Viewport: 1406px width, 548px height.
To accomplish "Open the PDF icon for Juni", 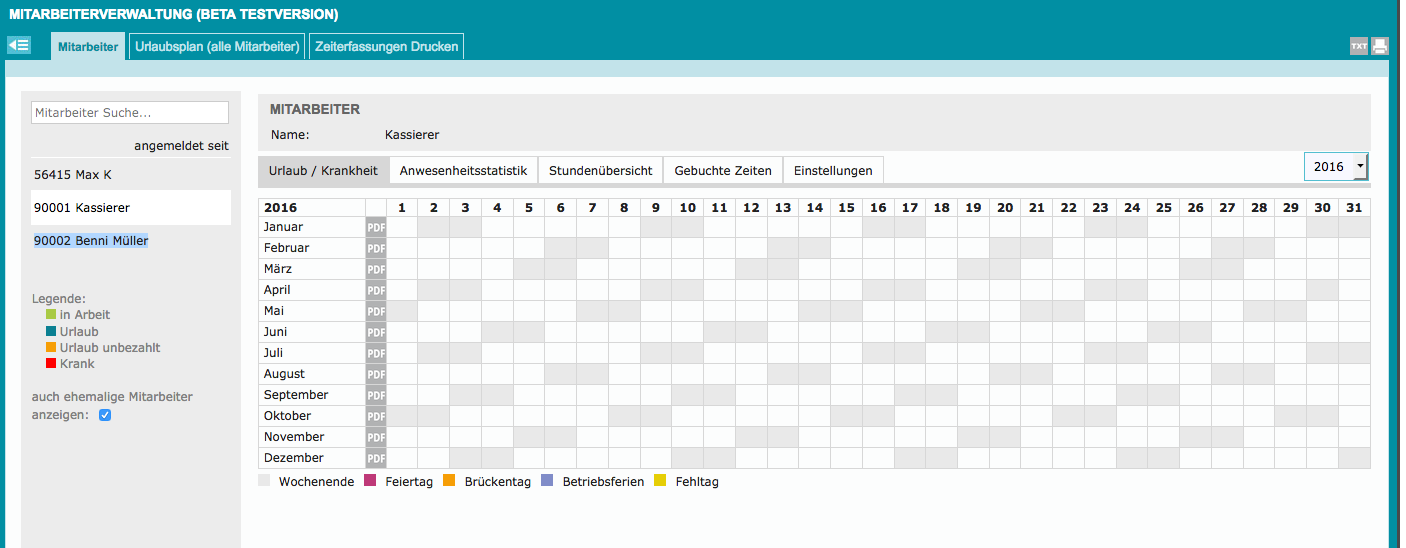I will point(376,332).
